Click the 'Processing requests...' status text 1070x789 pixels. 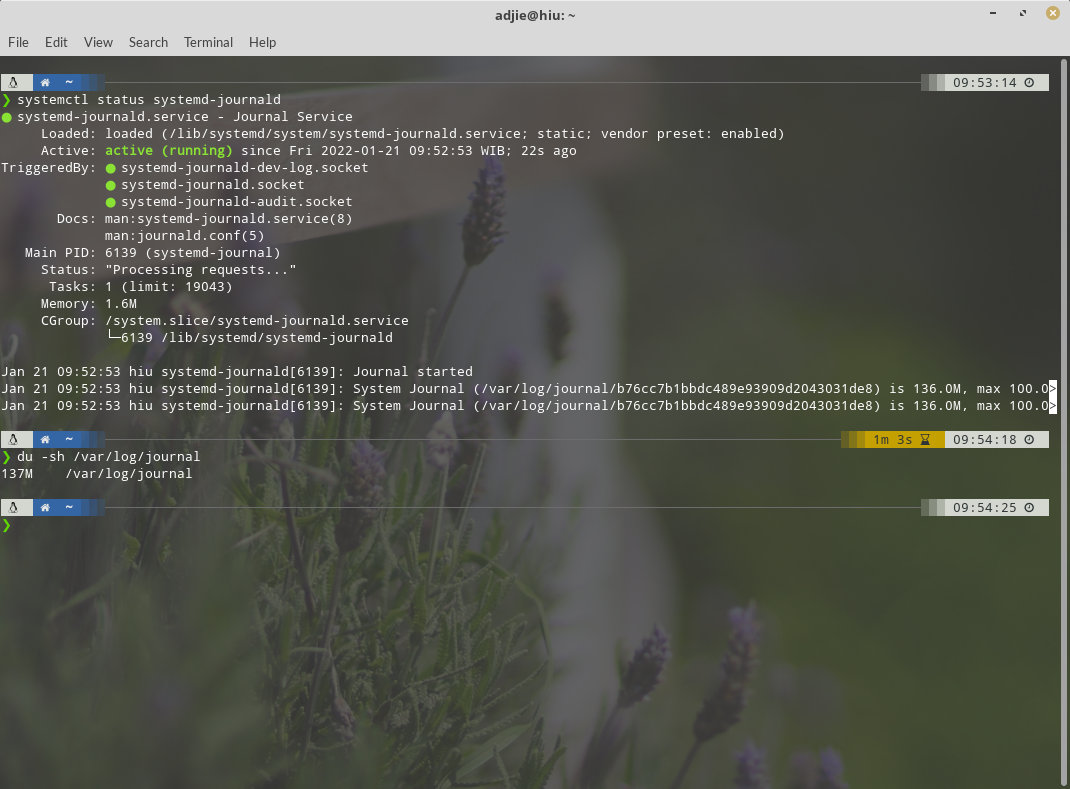pyautogui.click(x=201, y=270)
